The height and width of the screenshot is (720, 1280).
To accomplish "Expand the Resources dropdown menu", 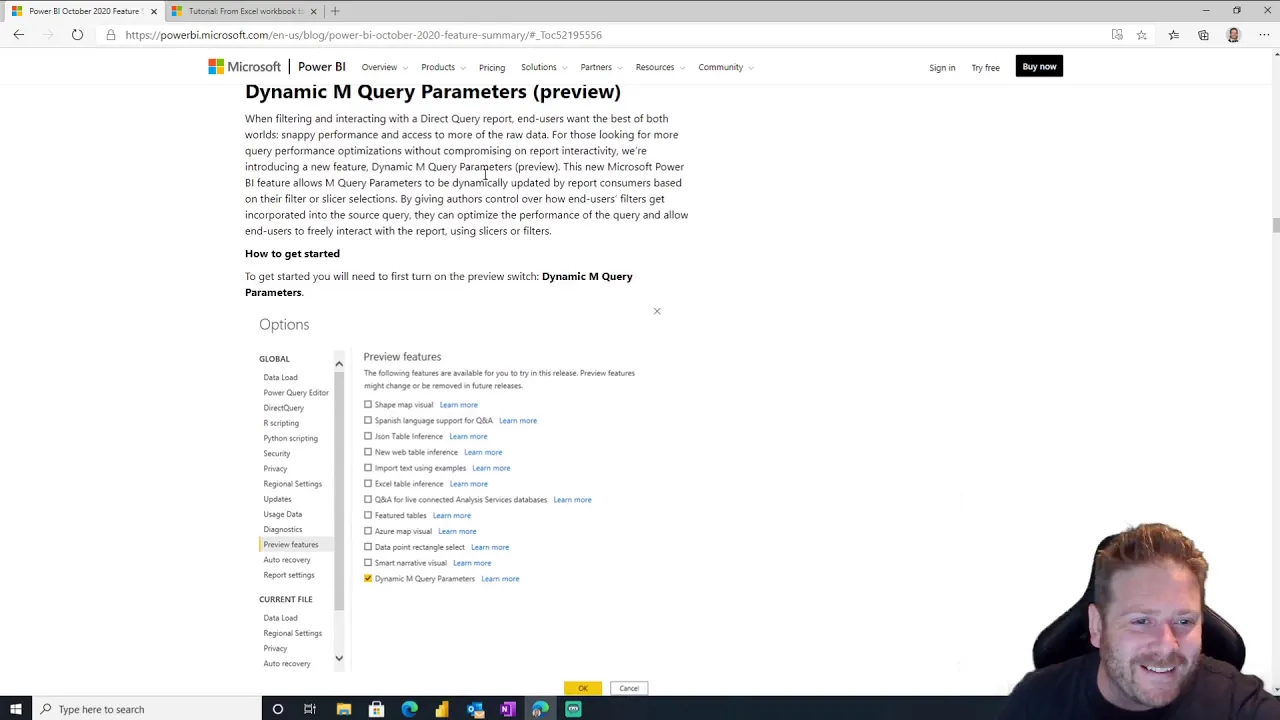I will (660, 67).
